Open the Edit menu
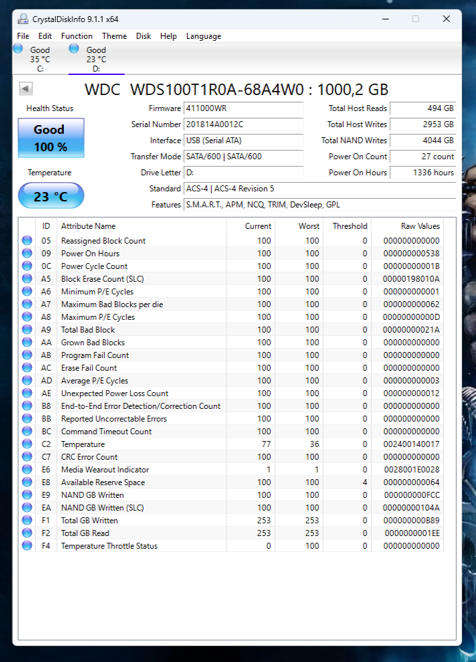The height and width of the screenshot is (662, 476). click(45, 36)
